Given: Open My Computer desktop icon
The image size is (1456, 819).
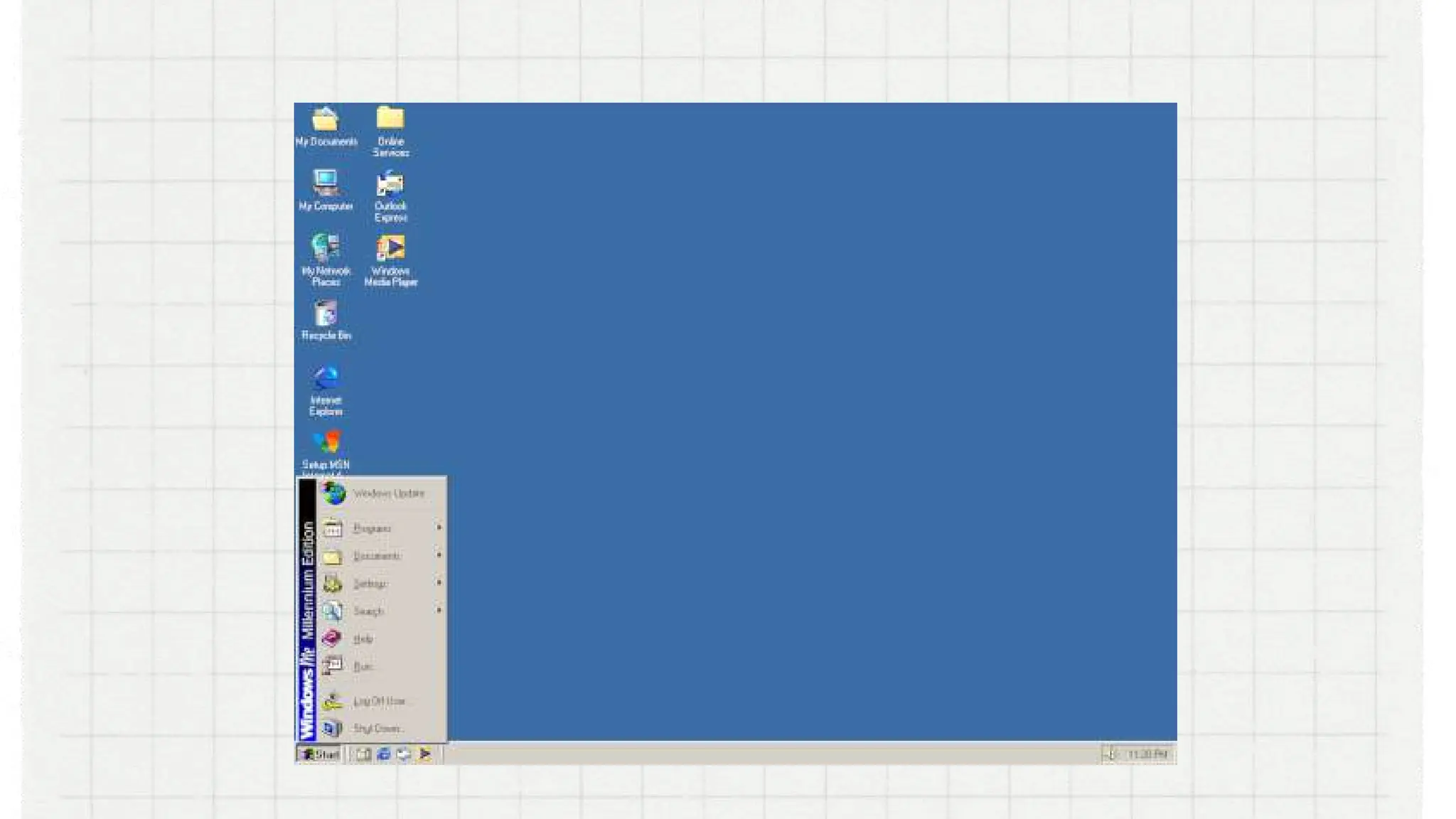Looking at the screenshot, I should coord(326,184).
